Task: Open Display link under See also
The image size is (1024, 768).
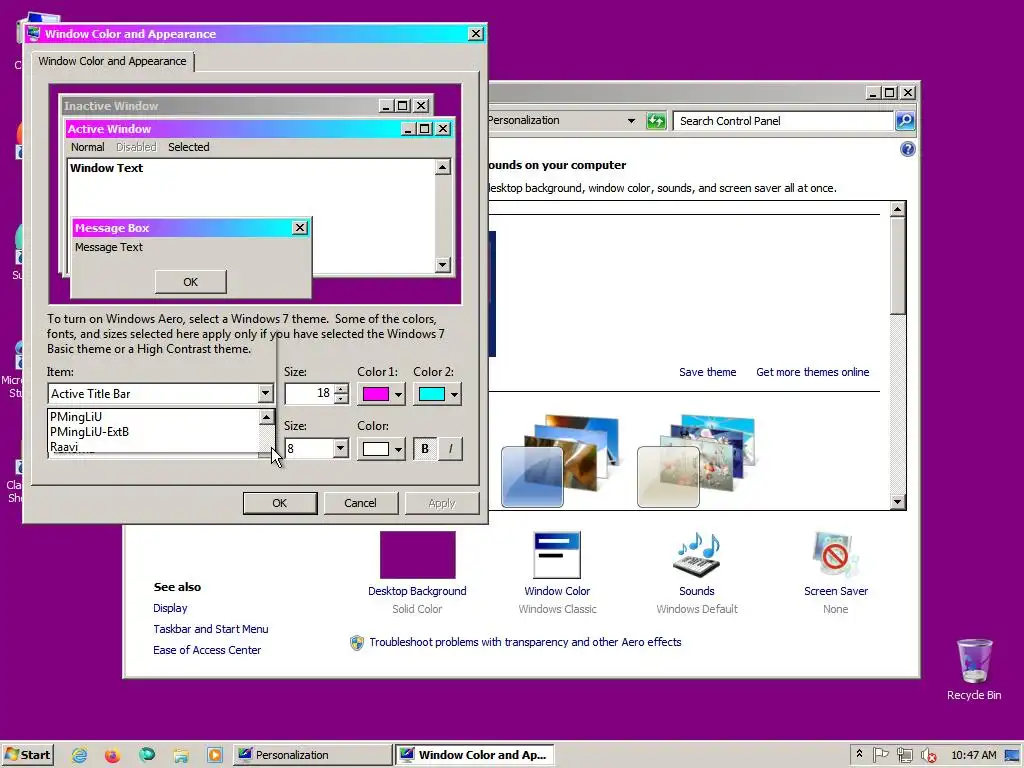Action: coord(170,608)
